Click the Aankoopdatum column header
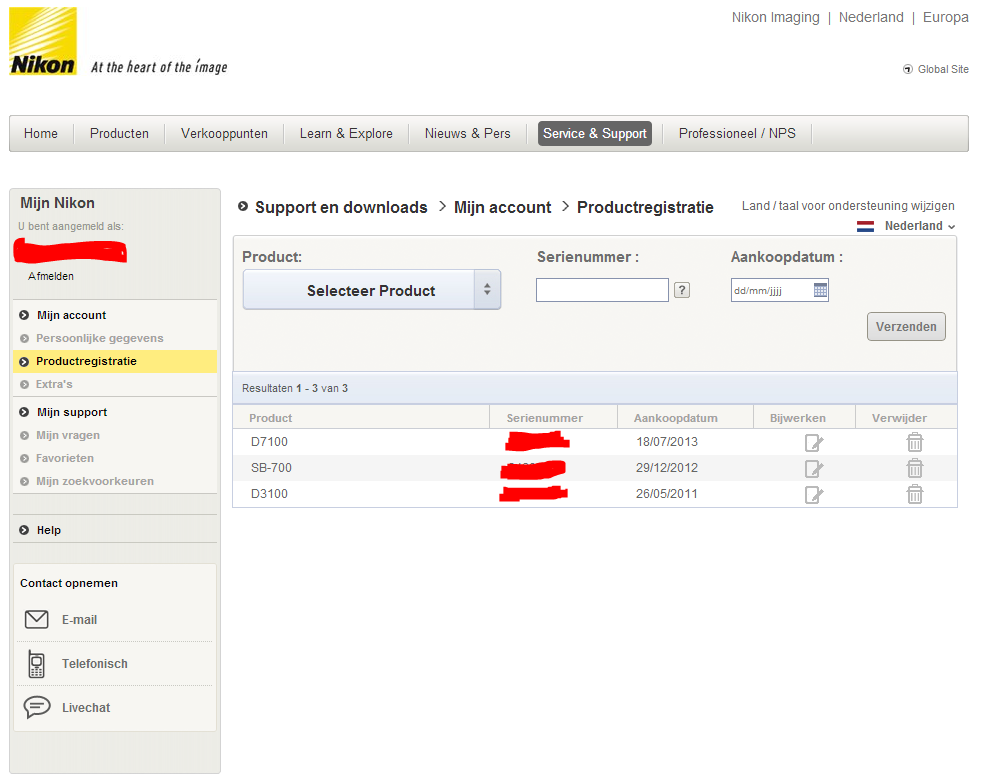 (676, 418)
